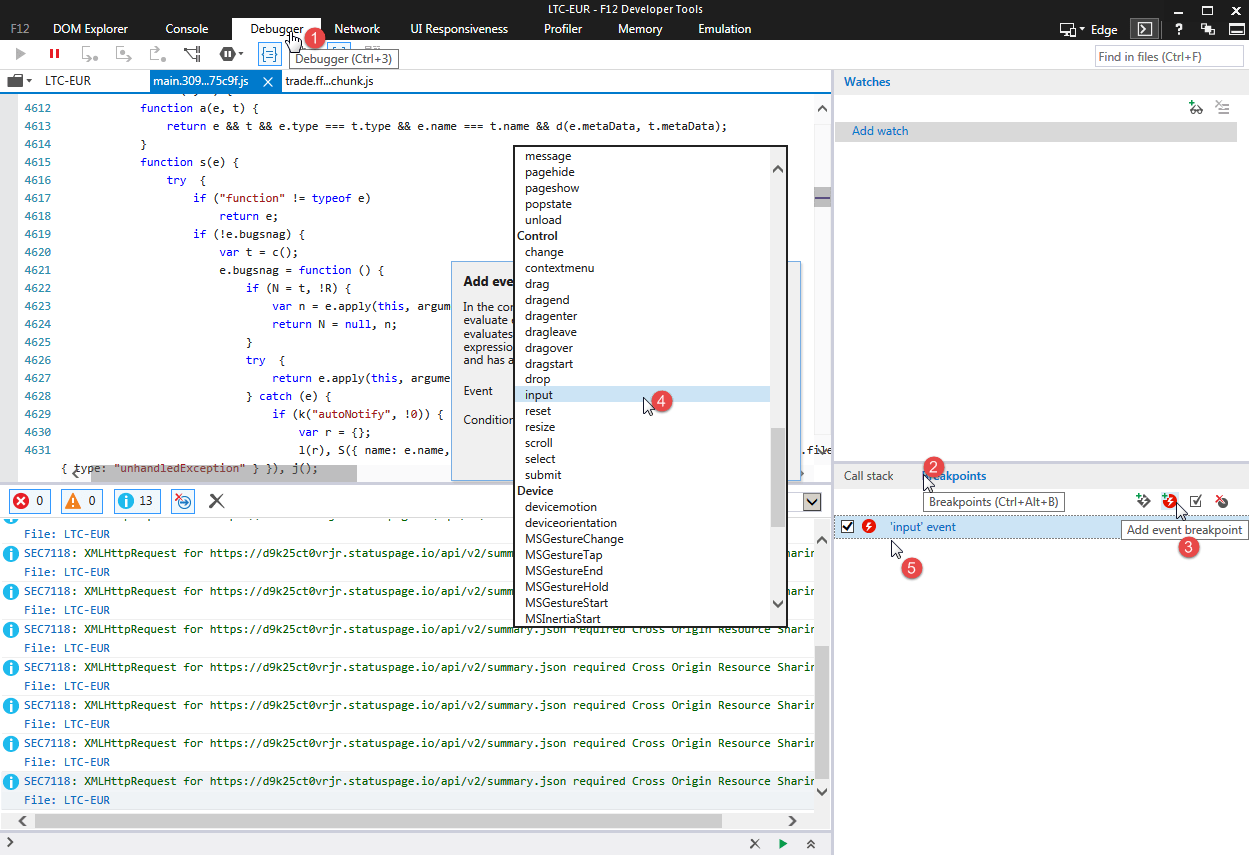Click the Add watch link

tap(880, 131)
